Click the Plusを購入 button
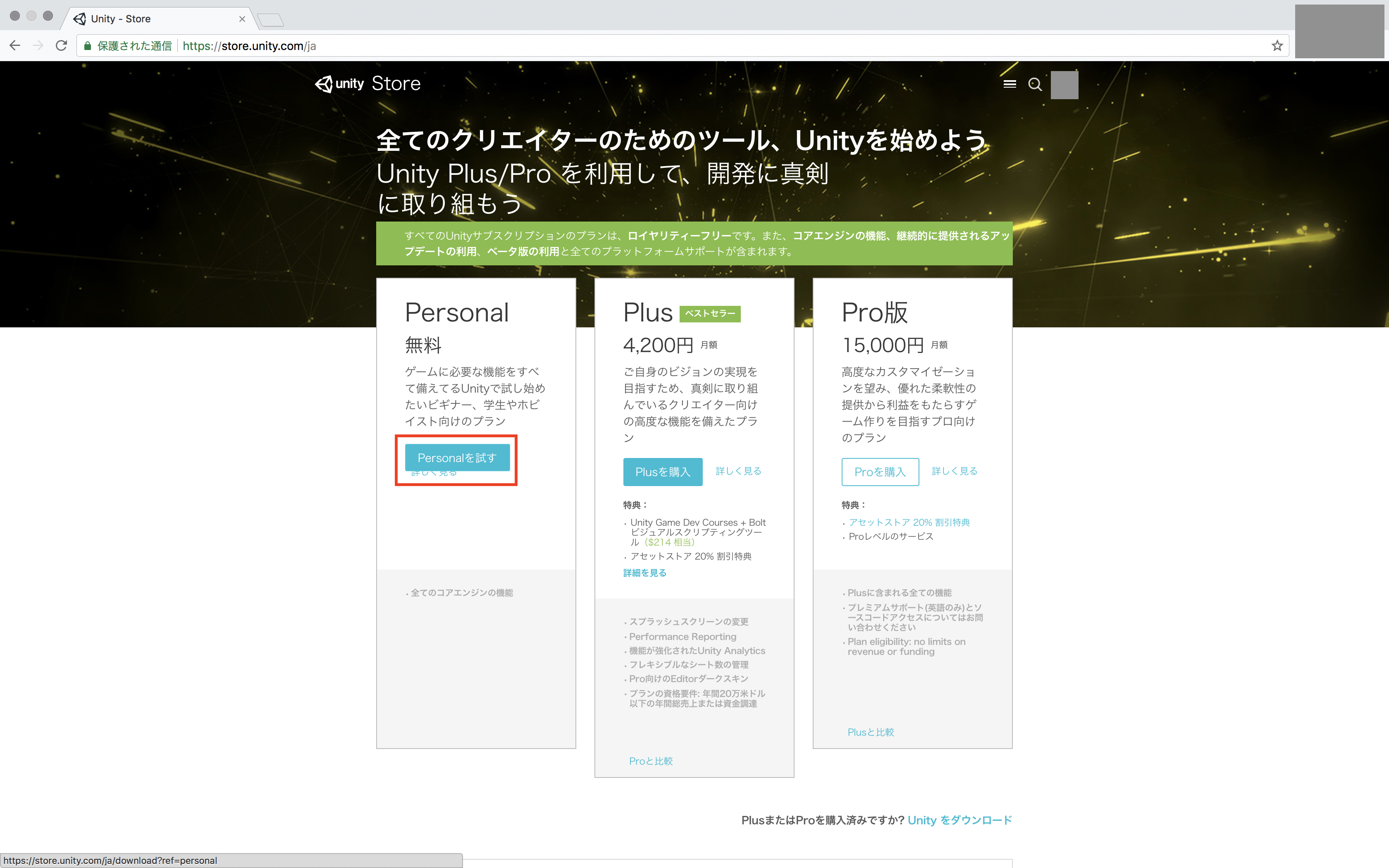Screen dimensions: 1389x868 pos(662,472)
